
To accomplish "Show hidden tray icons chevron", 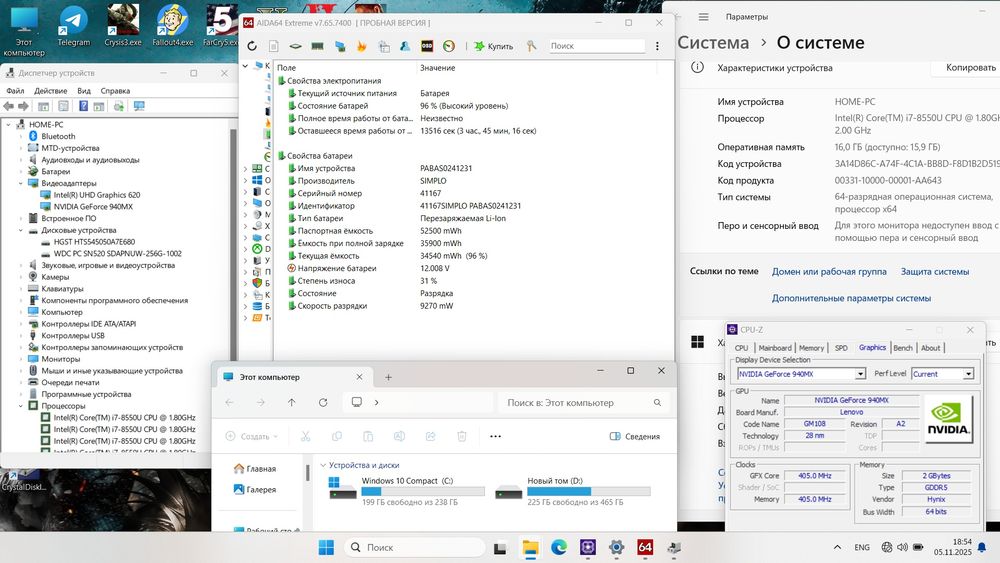I will 837,547.
